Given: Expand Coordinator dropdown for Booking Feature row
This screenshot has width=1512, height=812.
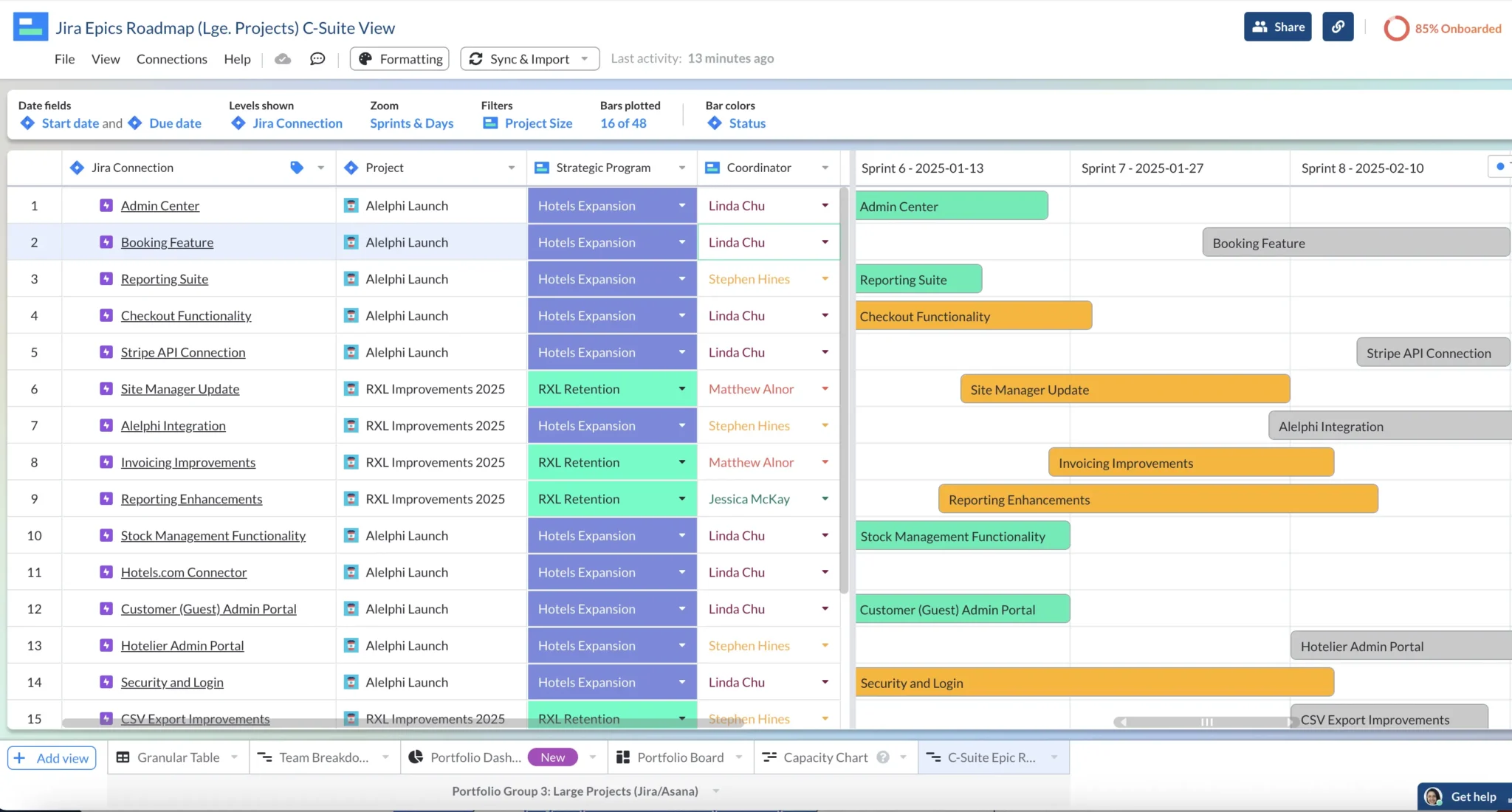Looking at the screenshot, I should tap(825, 242).
